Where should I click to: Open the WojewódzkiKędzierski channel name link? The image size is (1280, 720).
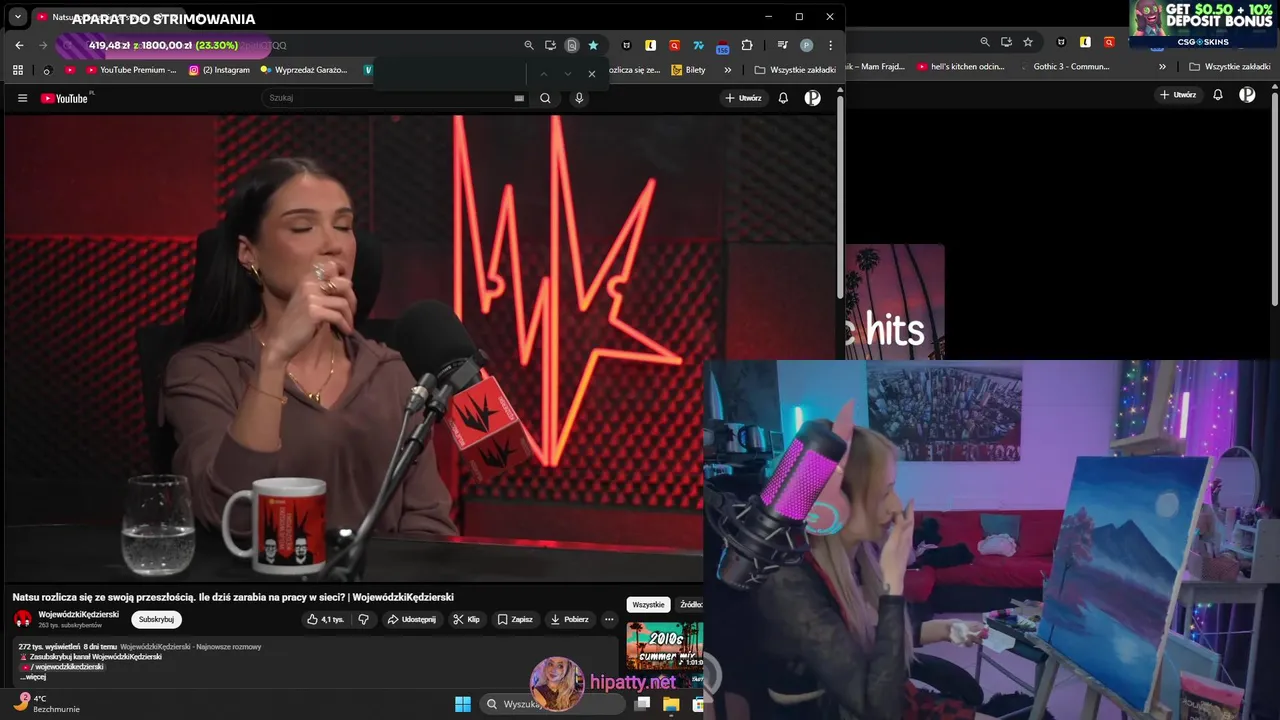click(78, 614)
